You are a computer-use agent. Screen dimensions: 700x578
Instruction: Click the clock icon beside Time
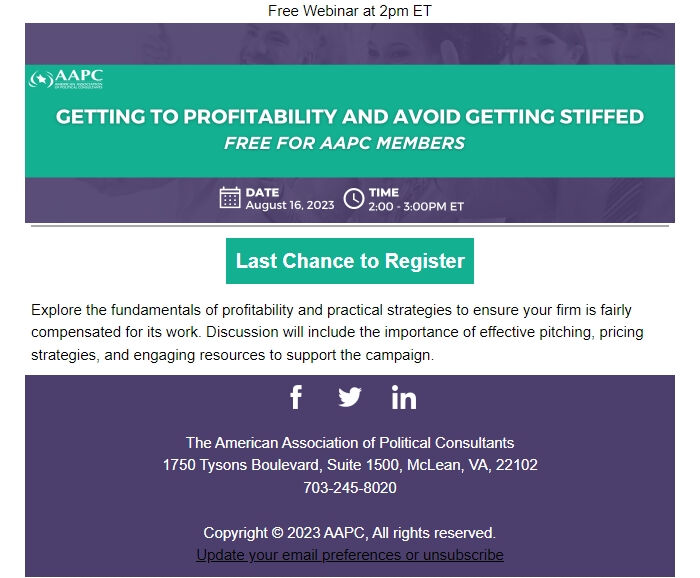click(x=354, y=198)
